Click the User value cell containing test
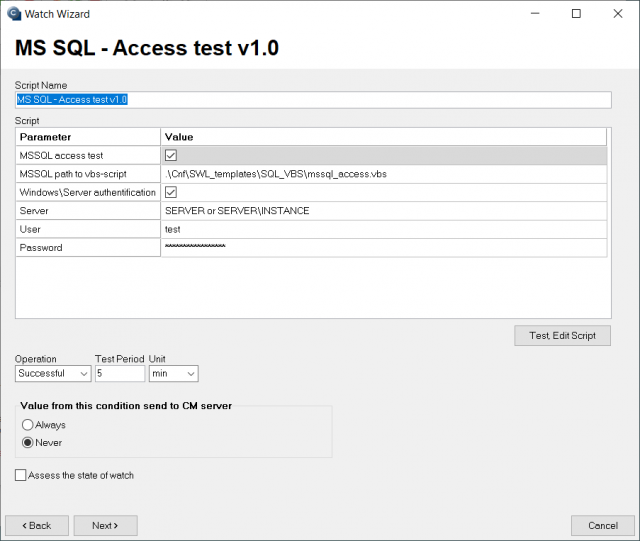This screenshot has height=541, width=640. tap(384, 229)
